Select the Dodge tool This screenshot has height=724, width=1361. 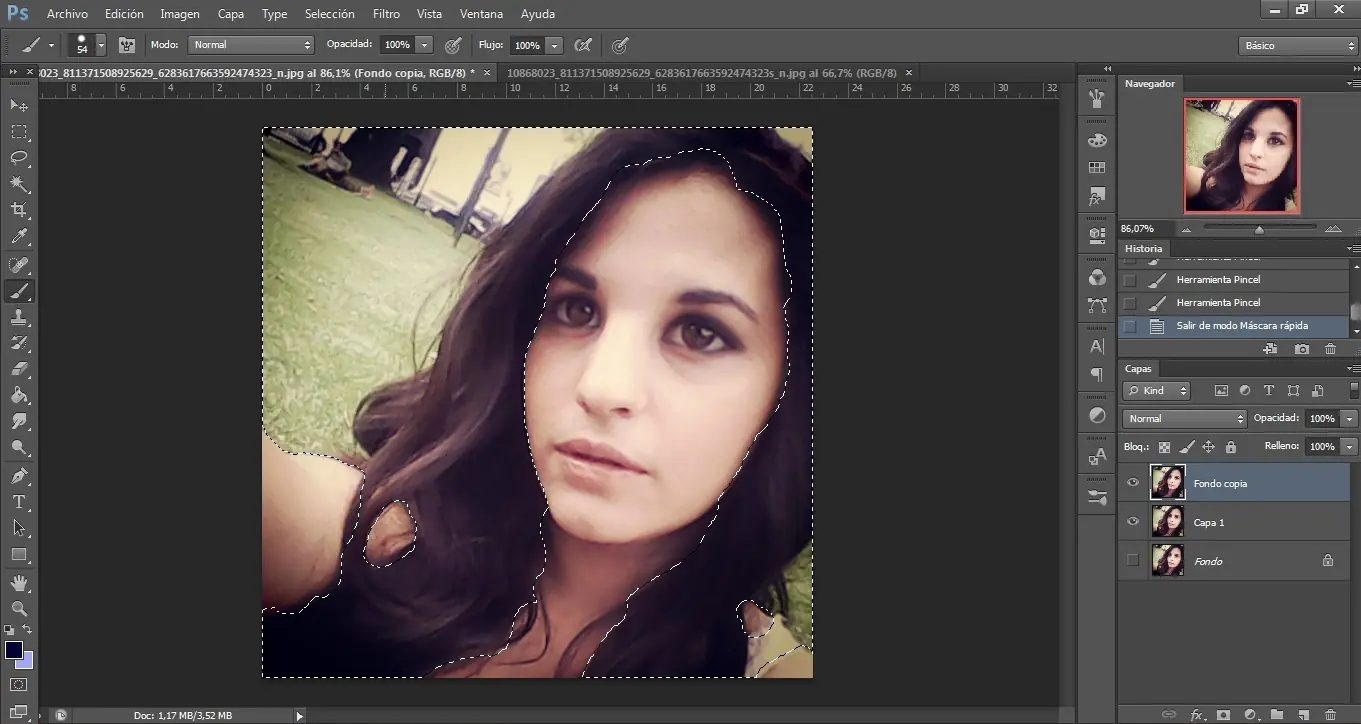point(19,447)
